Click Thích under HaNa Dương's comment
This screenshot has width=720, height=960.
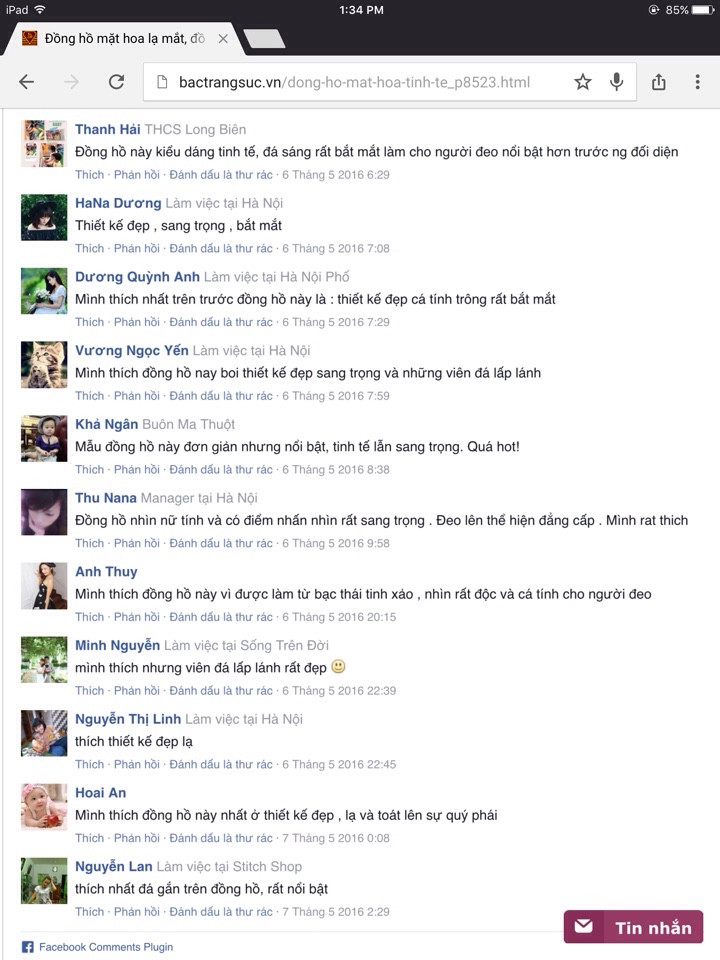pyautogui.click(x=89, y=248)
